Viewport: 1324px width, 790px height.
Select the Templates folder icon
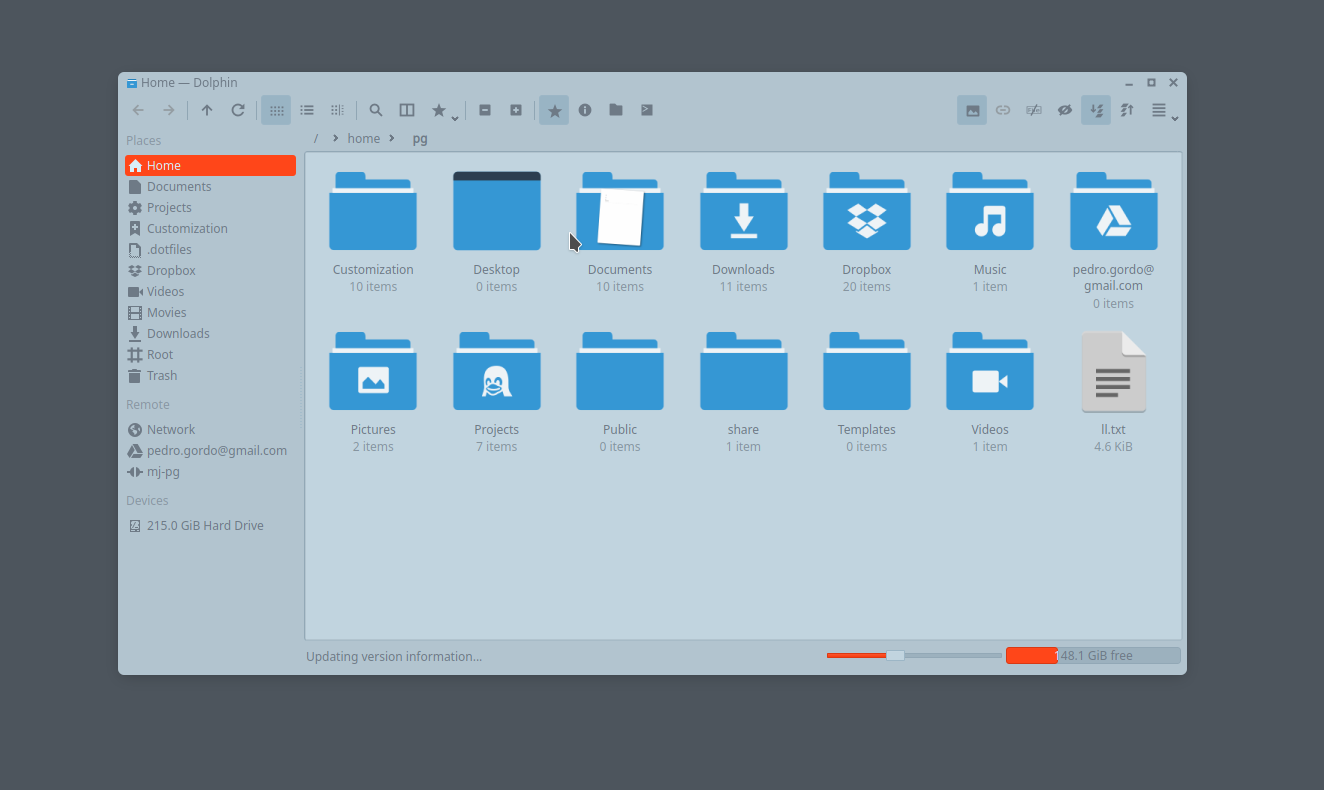click(867, 371)
